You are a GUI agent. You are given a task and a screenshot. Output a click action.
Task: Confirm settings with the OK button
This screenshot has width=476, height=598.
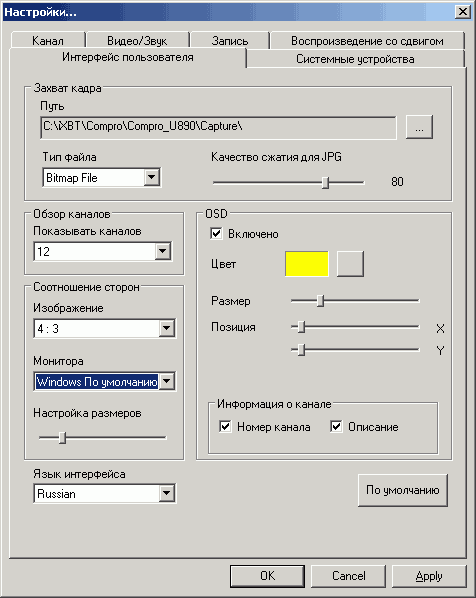pos(267,576)
